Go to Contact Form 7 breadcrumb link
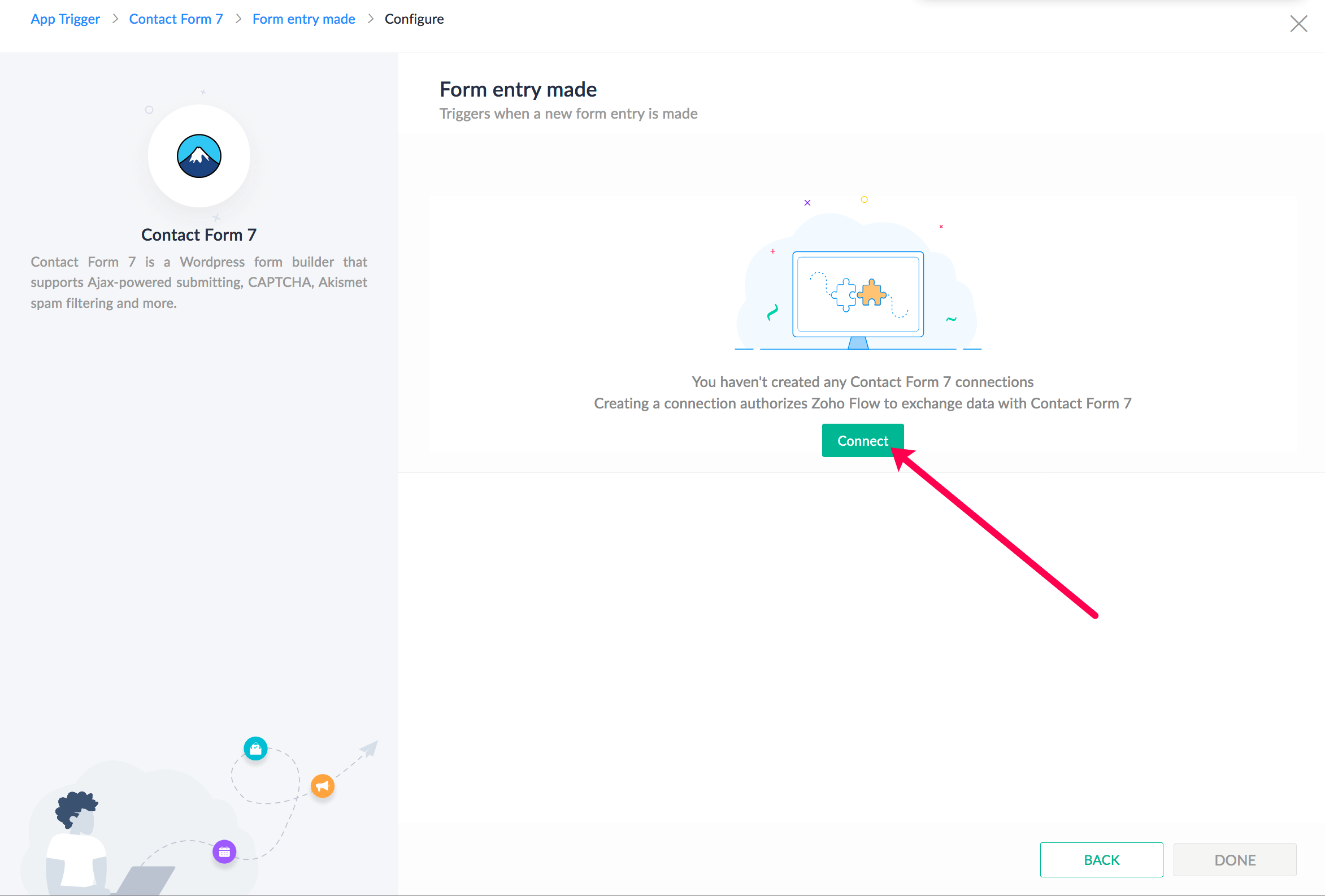 pyautogui.click(x=176, y=19)
